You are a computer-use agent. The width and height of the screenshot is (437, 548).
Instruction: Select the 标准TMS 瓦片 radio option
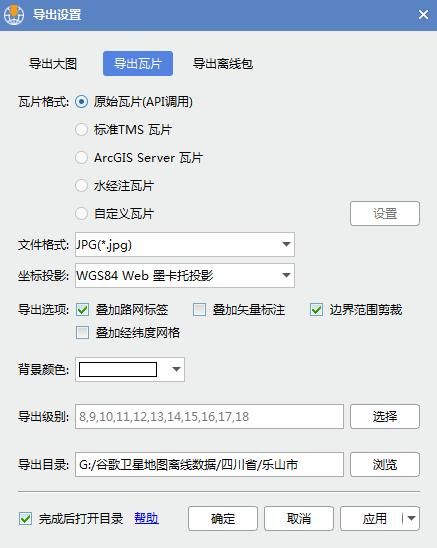[x=81, y=130]
